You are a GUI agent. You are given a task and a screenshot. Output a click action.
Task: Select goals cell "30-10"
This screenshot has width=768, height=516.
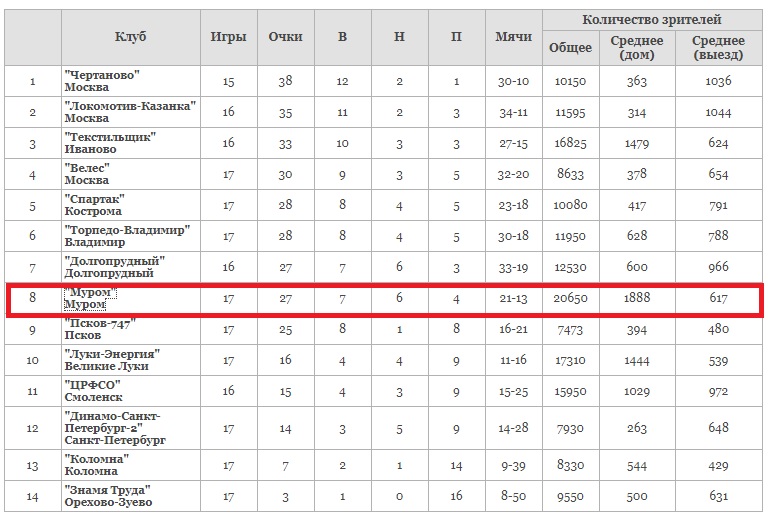pyautogui.click(x=513, y=81)
